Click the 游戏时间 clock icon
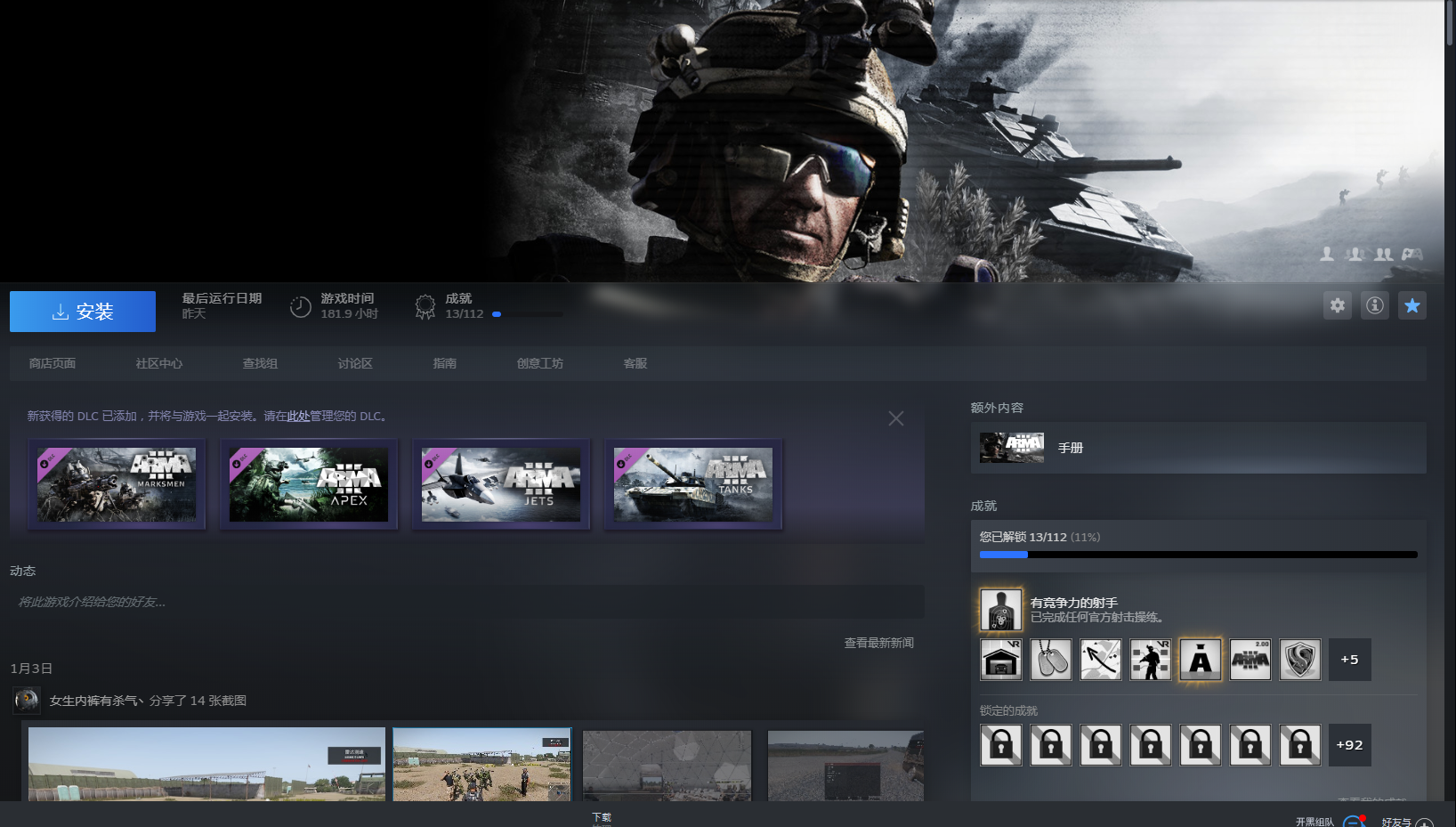Screen dimensions: 1456x827 (301, 307)
